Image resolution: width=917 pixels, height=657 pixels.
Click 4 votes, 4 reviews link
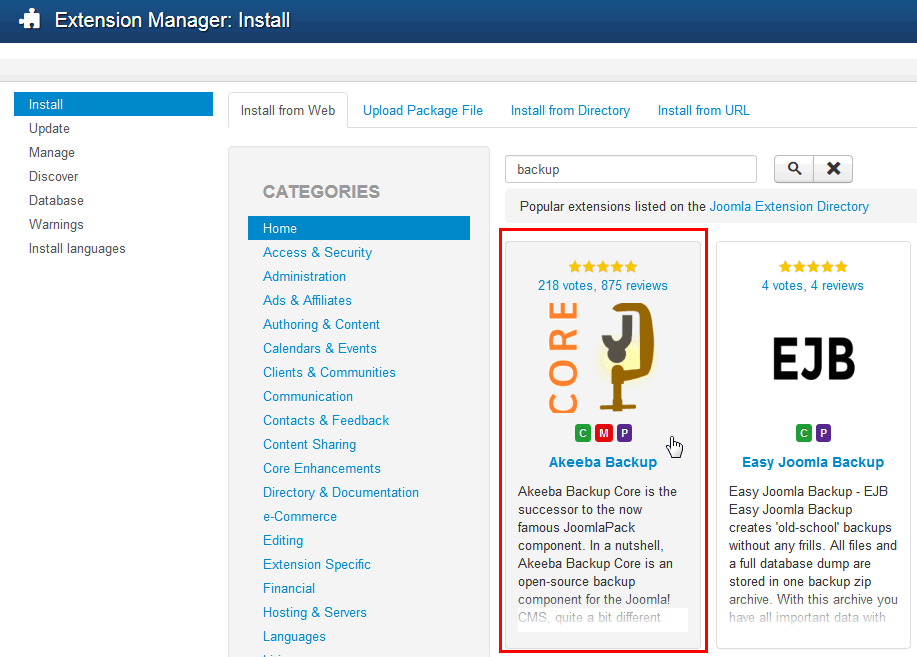[x=813, y=285]
